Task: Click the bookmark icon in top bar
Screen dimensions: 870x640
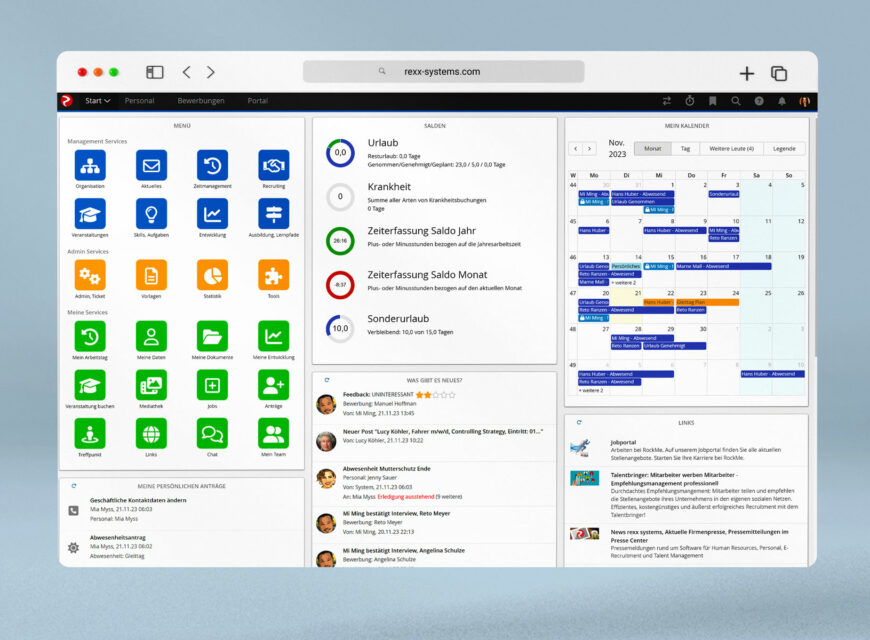Action: 712,101
